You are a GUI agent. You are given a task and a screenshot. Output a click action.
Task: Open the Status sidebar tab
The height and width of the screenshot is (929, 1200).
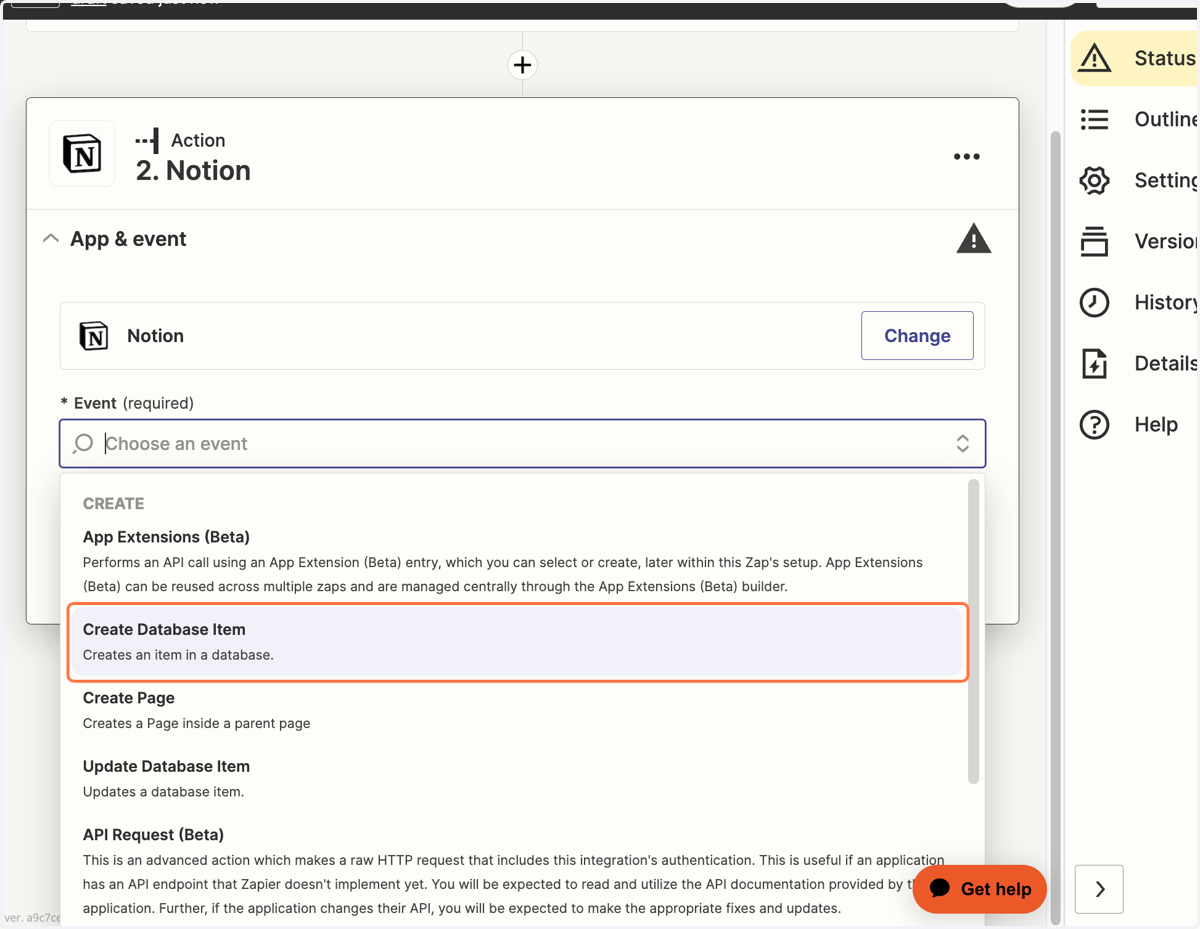pyautogui.click(x=1135, y=58)
